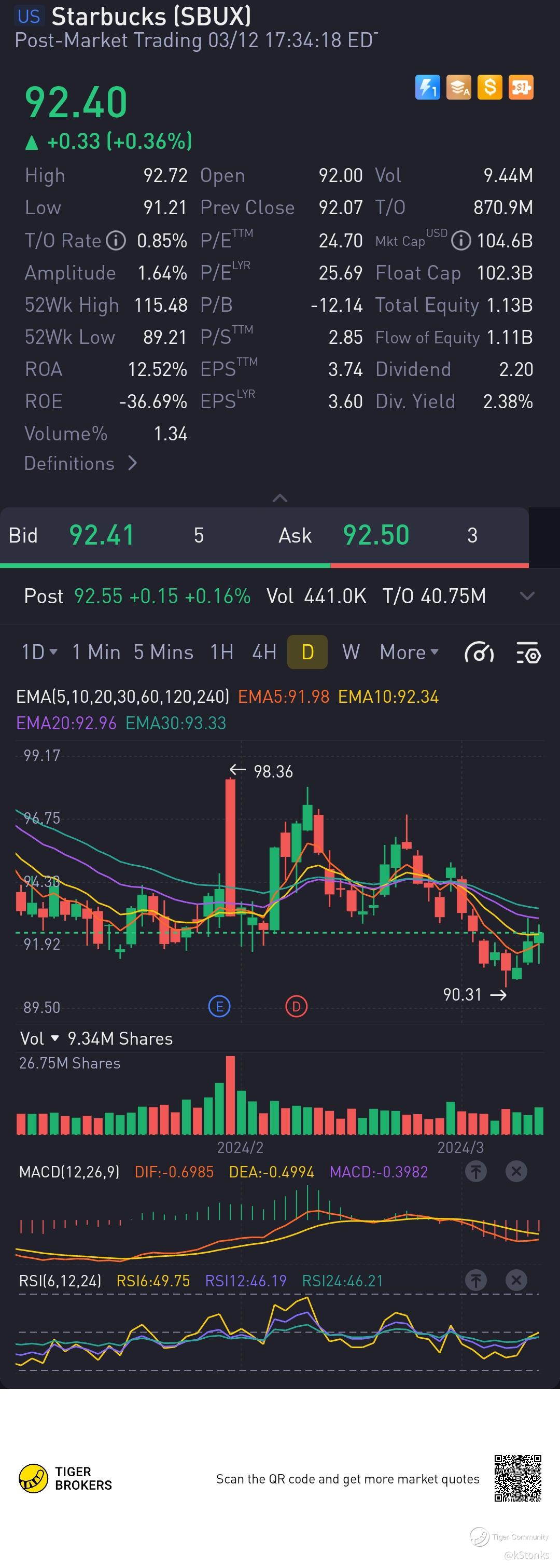
Task: Open the 1D period dropdown
Action: point(39,653)
